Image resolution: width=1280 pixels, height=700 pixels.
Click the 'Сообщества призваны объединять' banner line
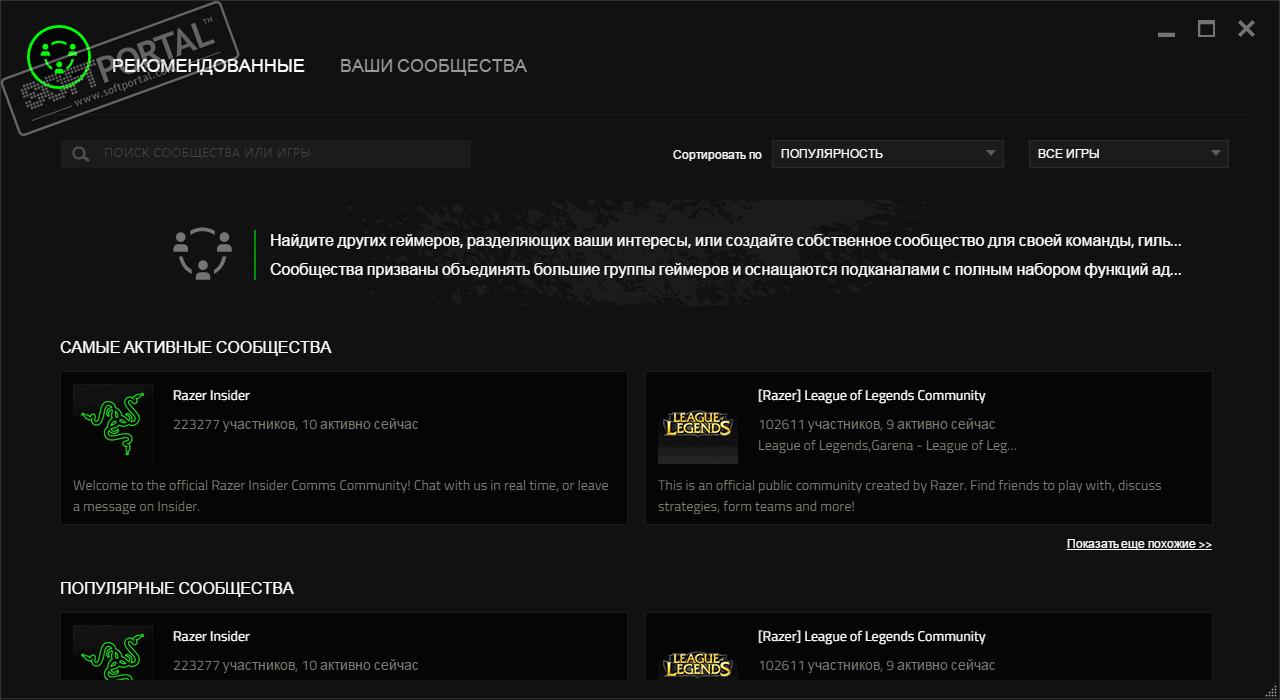pyautogui.click(x=726, y=270)
